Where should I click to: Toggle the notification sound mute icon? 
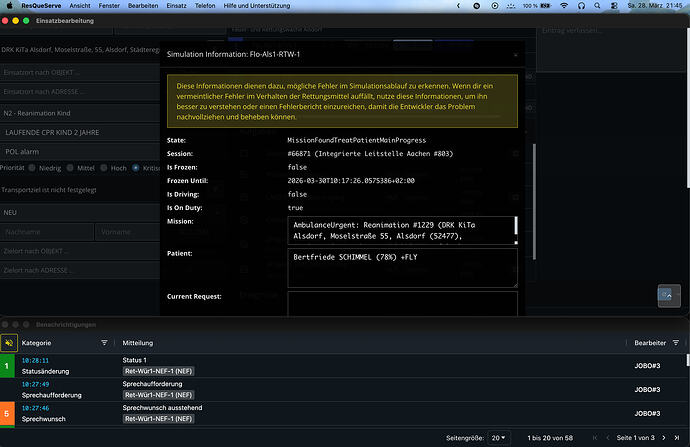click(x=9, y=343)
